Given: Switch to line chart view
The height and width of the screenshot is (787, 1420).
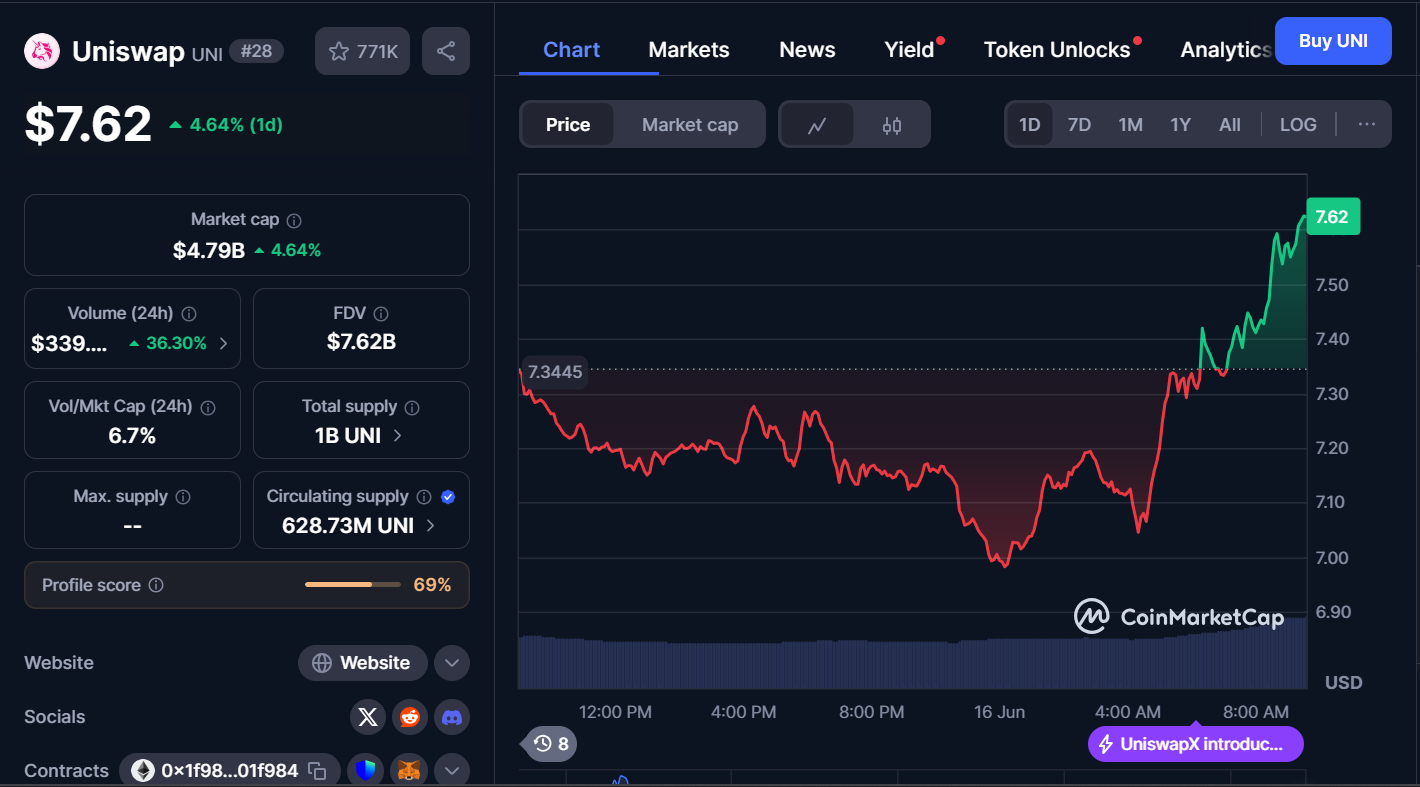Looking at the screenshot, I should coord(817,125).
